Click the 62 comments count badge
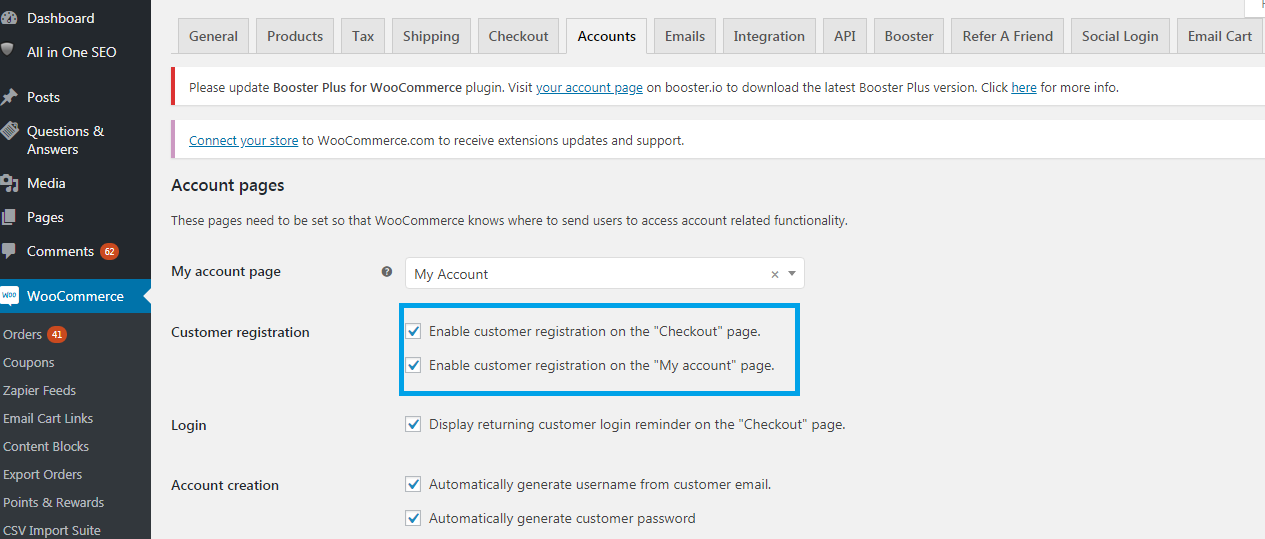 tap(109, 251)
